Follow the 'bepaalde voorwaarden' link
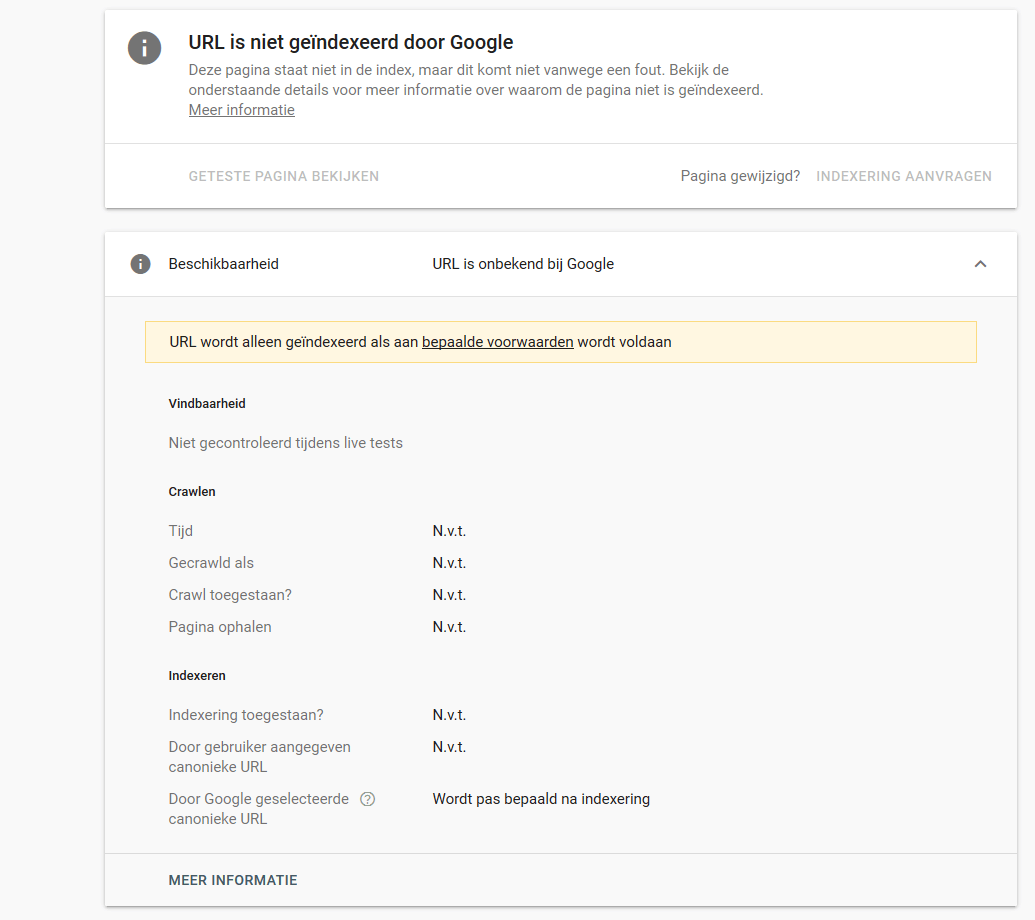This screenshot has height=920, width=1035. click(x=497, y=342)
